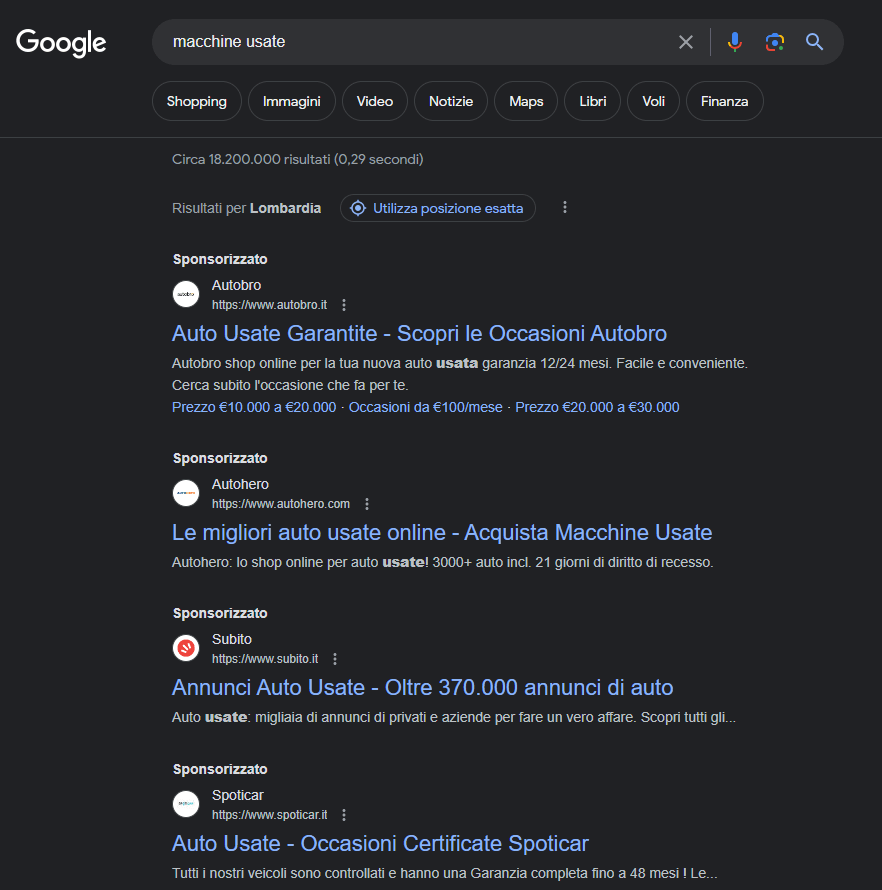The image size is (882, 890).
Task: Click the Google logo
Action: [x=61, y=42]
